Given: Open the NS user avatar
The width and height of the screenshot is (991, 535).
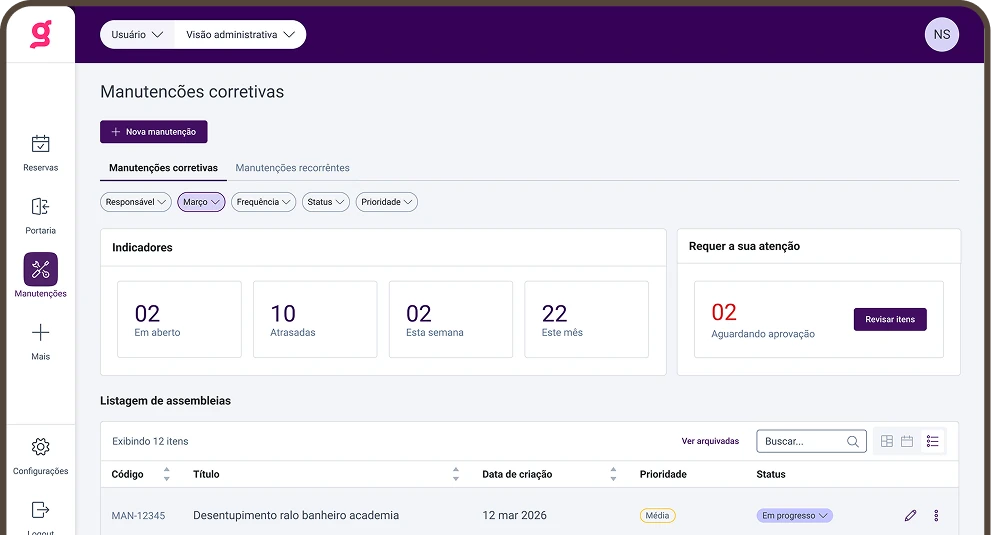Looking at the screenshot, I should 942,35.
